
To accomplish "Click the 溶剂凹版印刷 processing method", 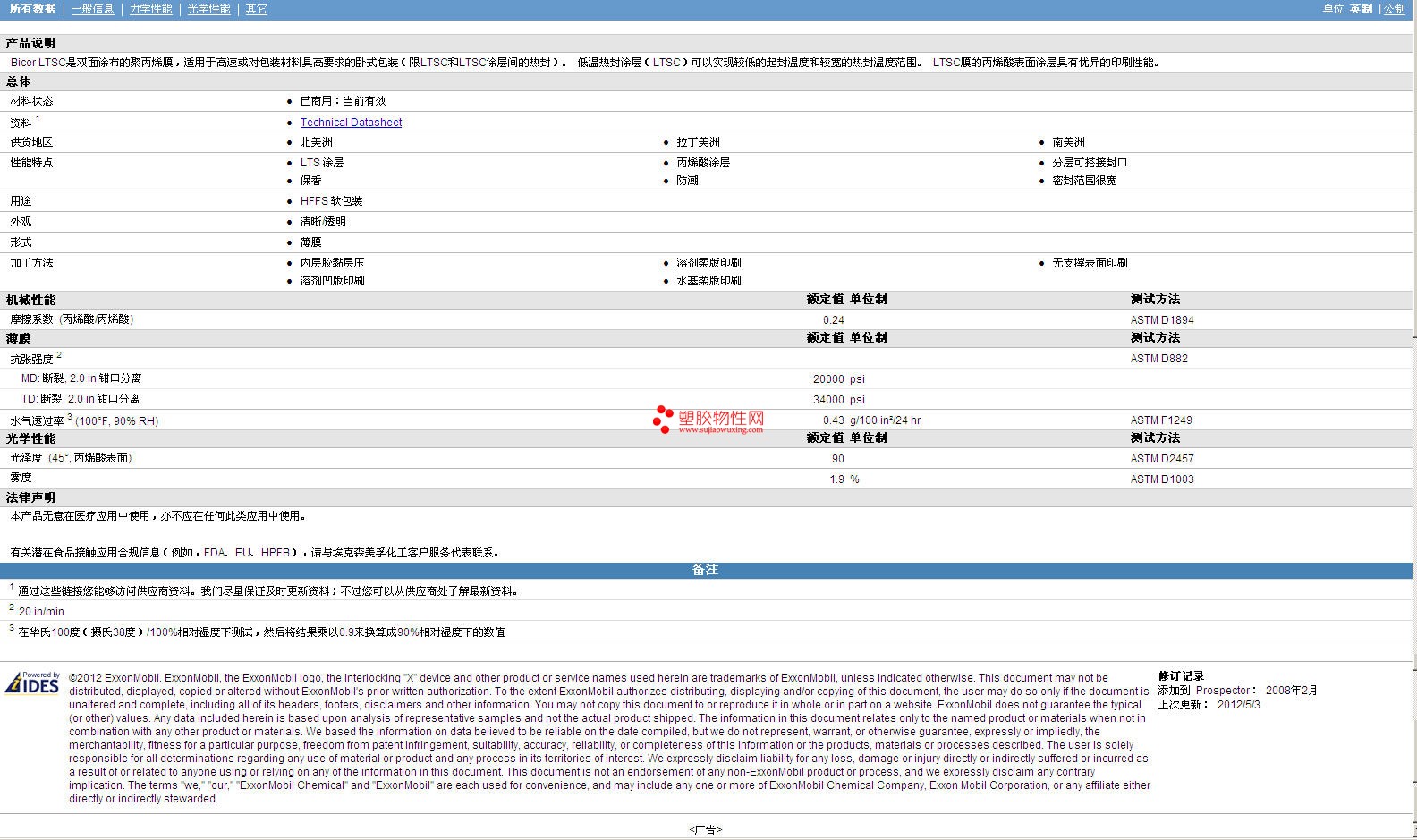I will (x=333, y=281).
